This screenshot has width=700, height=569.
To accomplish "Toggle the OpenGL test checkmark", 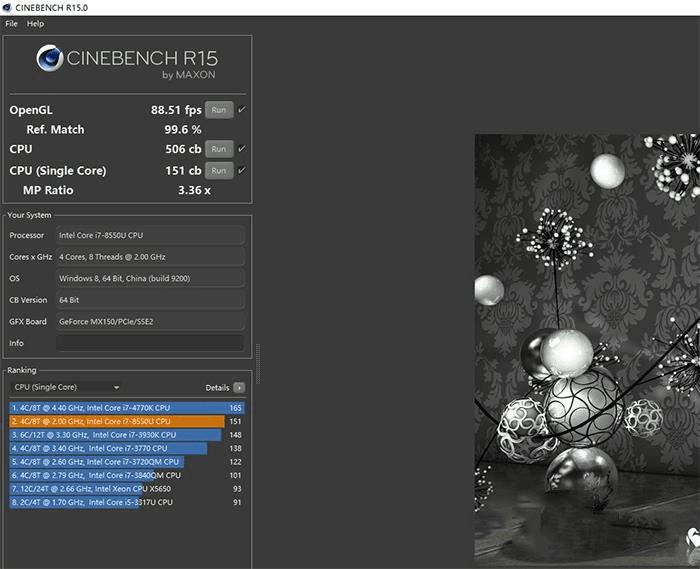I will pos(242,109).
